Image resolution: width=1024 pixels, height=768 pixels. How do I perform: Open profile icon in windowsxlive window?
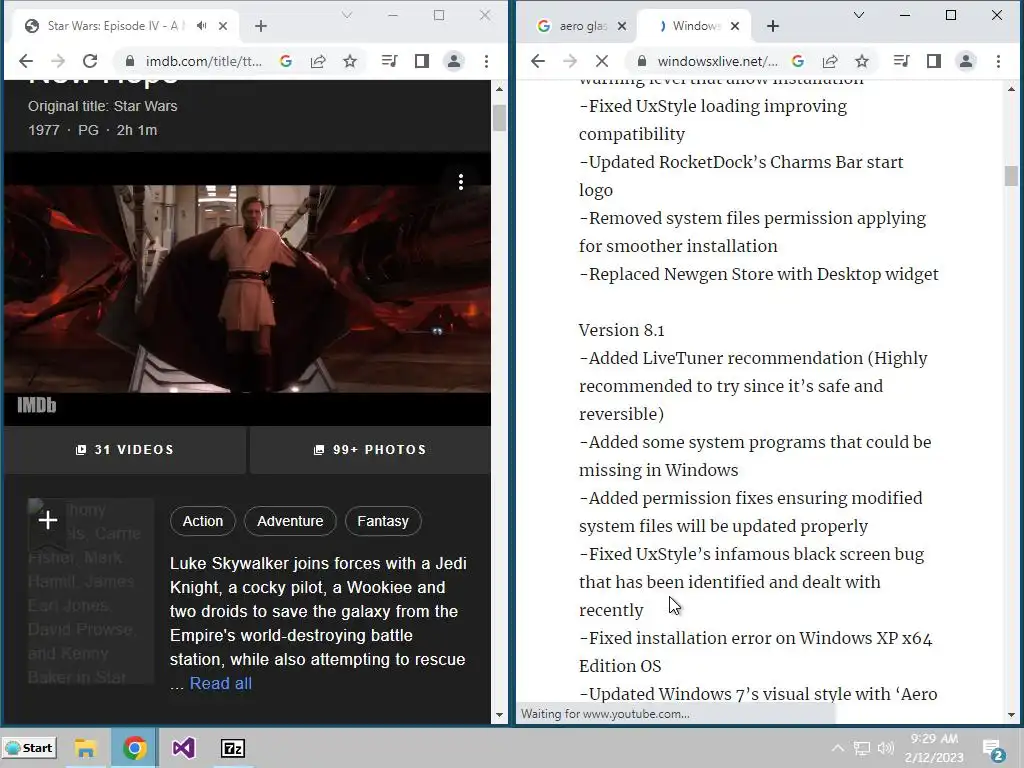[x=966, y=61]
